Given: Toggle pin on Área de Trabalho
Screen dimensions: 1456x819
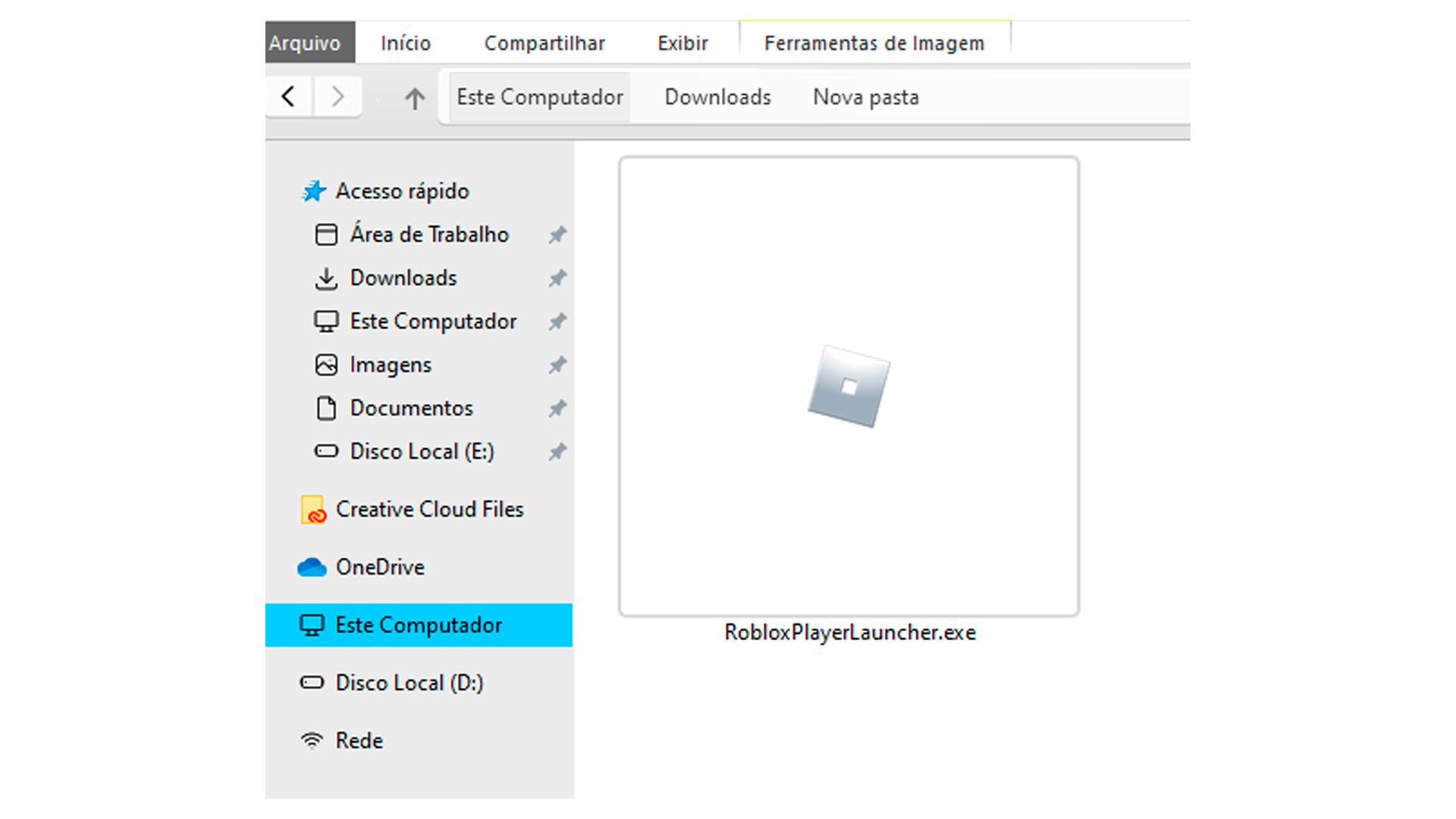Looking at the screenshot, I should [557, 234].
